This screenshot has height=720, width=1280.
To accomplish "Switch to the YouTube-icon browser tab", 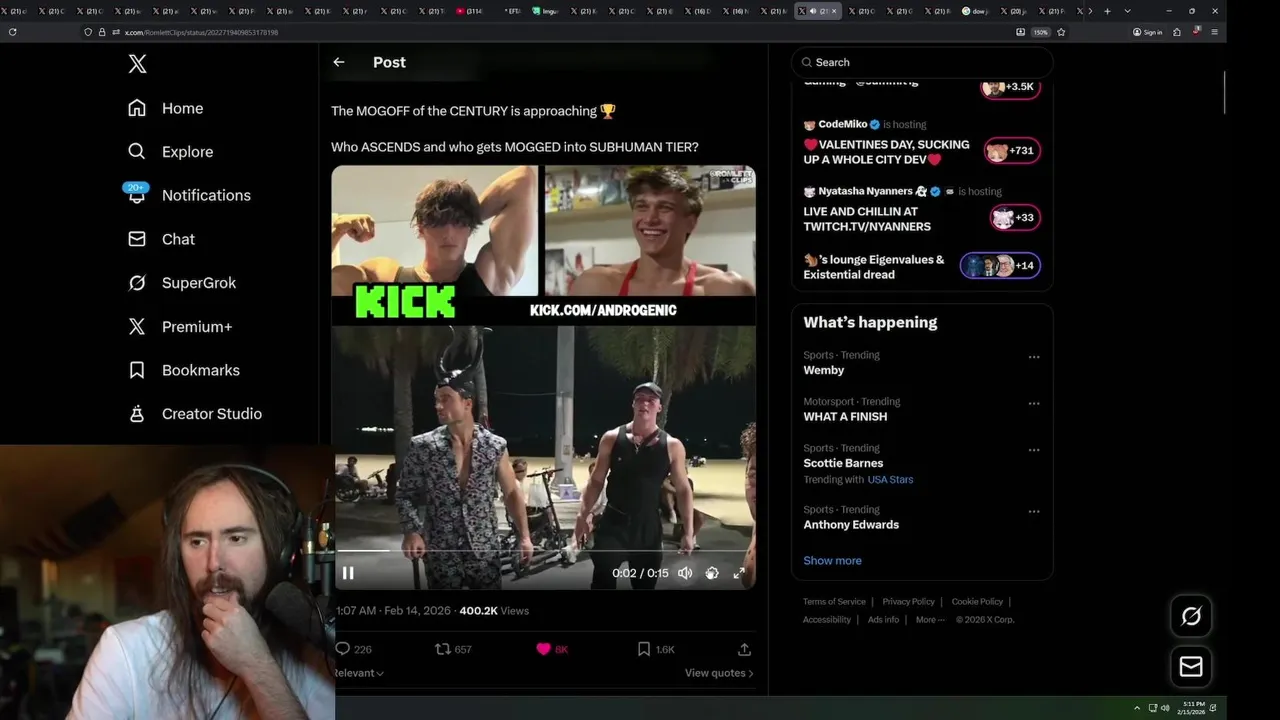I will click(471, 11).
